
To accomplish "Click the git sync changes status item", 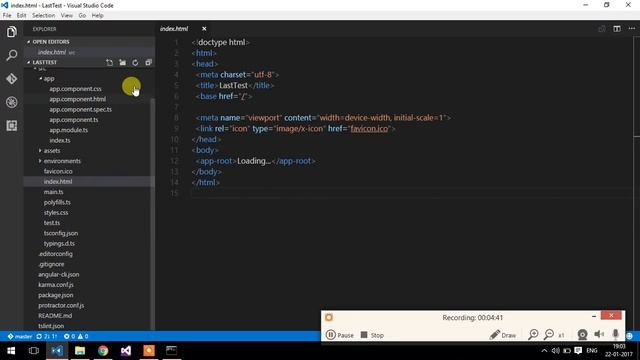I will click(47, 336).
